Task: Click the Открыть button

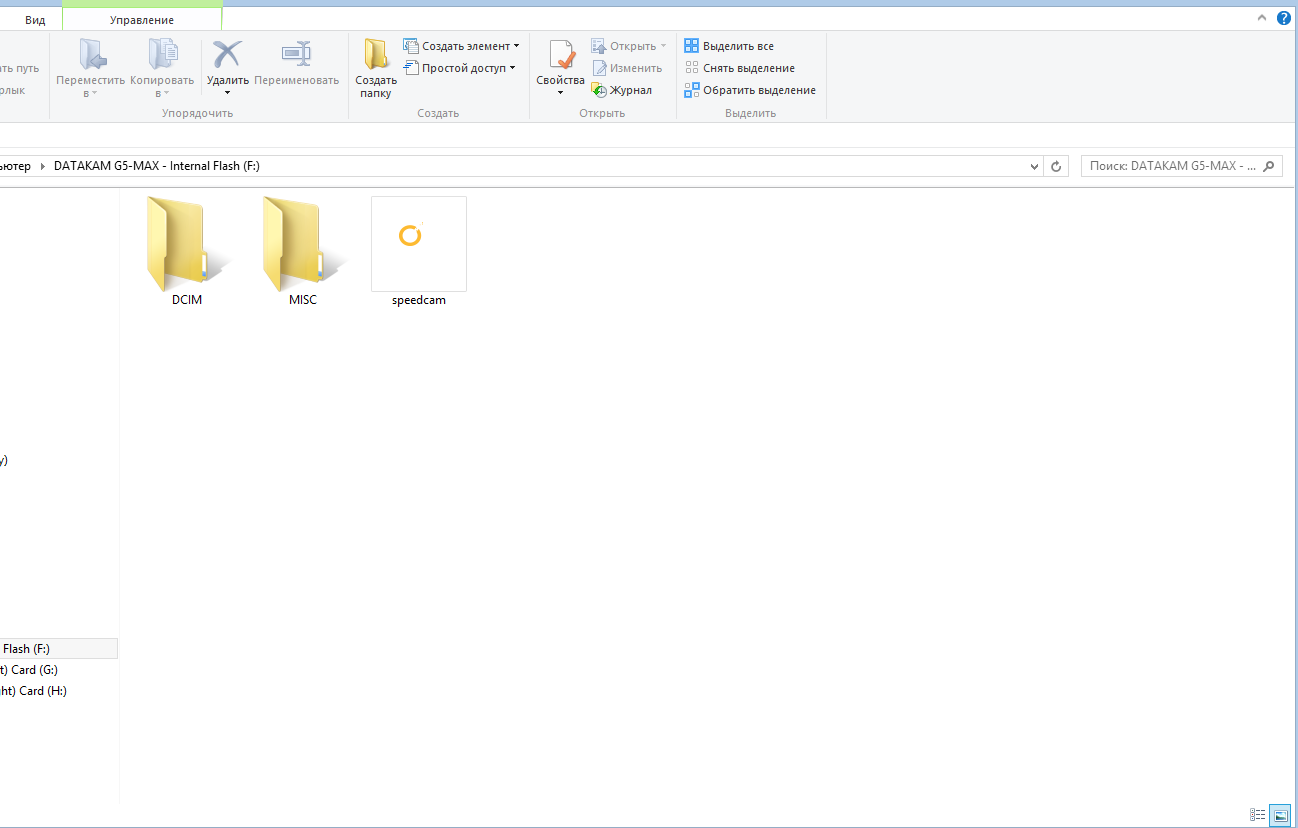Action: tap(623, 46)
